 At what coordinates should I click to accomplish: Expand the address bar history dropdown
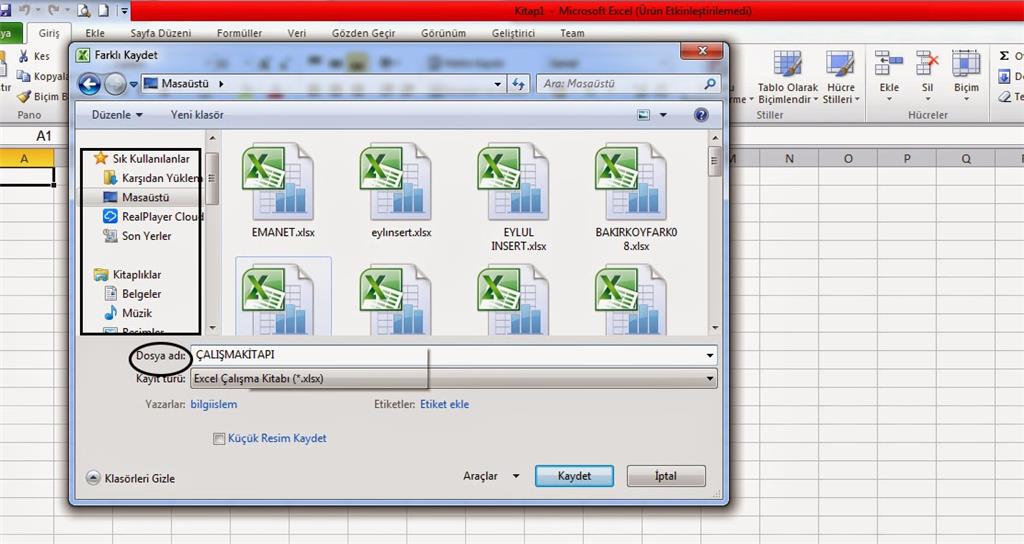click(x=498, y=84)
